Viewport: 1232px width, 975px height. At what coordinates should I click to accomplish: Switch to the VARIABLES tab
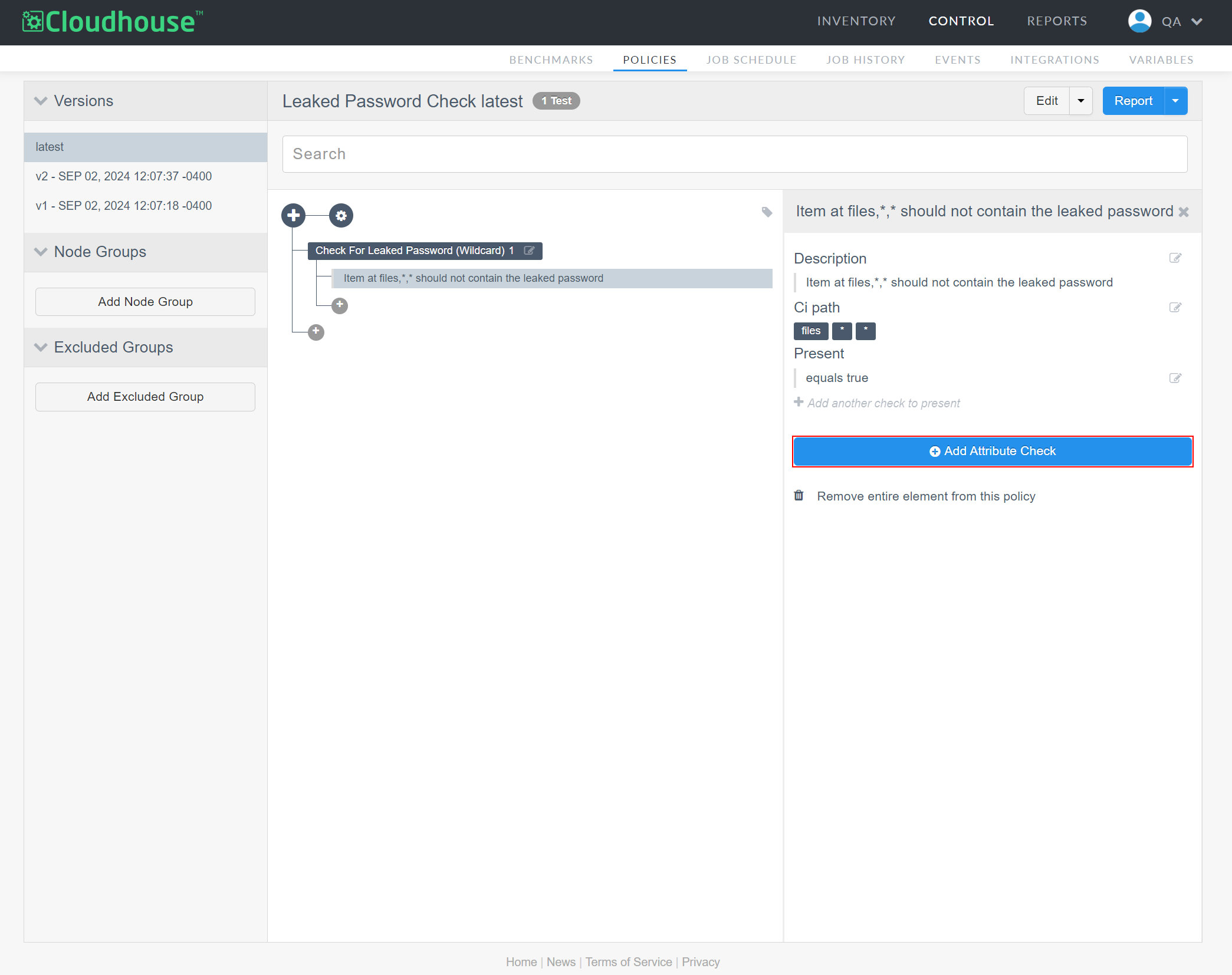[1161, 60]
